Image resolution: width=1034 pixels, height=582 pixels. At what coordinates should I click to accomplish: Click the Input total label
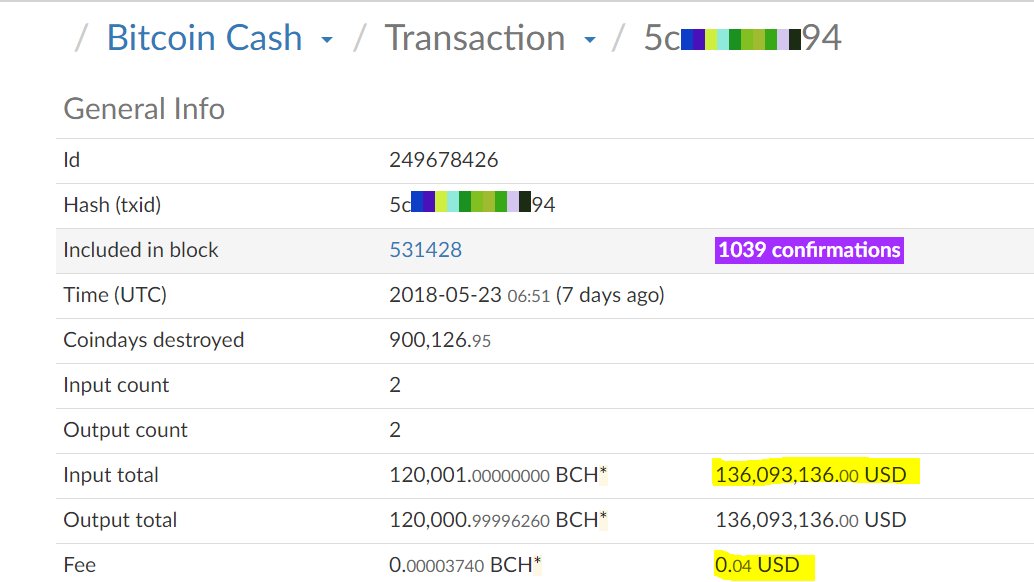pyautogui.click(x=111, y=475)
